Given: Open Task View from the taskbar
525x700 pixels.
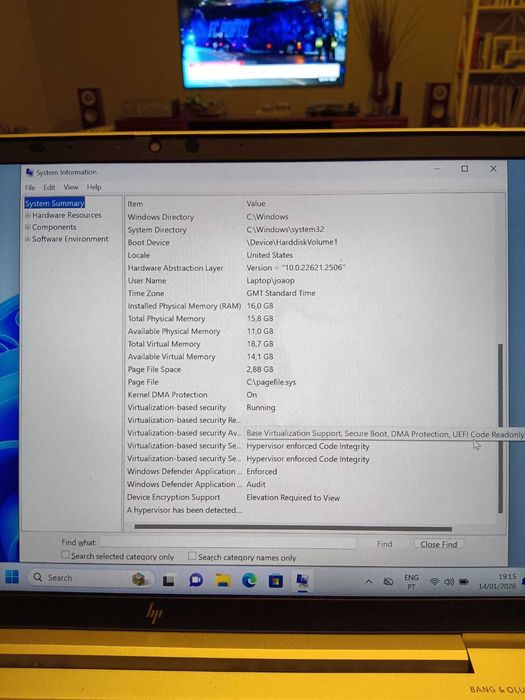Looking at the screenshot, I should click(168, 580).
